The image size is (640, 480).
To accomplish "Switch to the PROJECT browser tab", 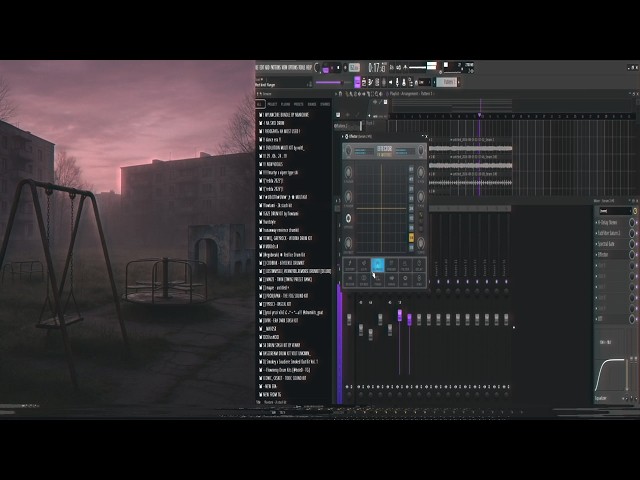I will (x=272, y=104).
